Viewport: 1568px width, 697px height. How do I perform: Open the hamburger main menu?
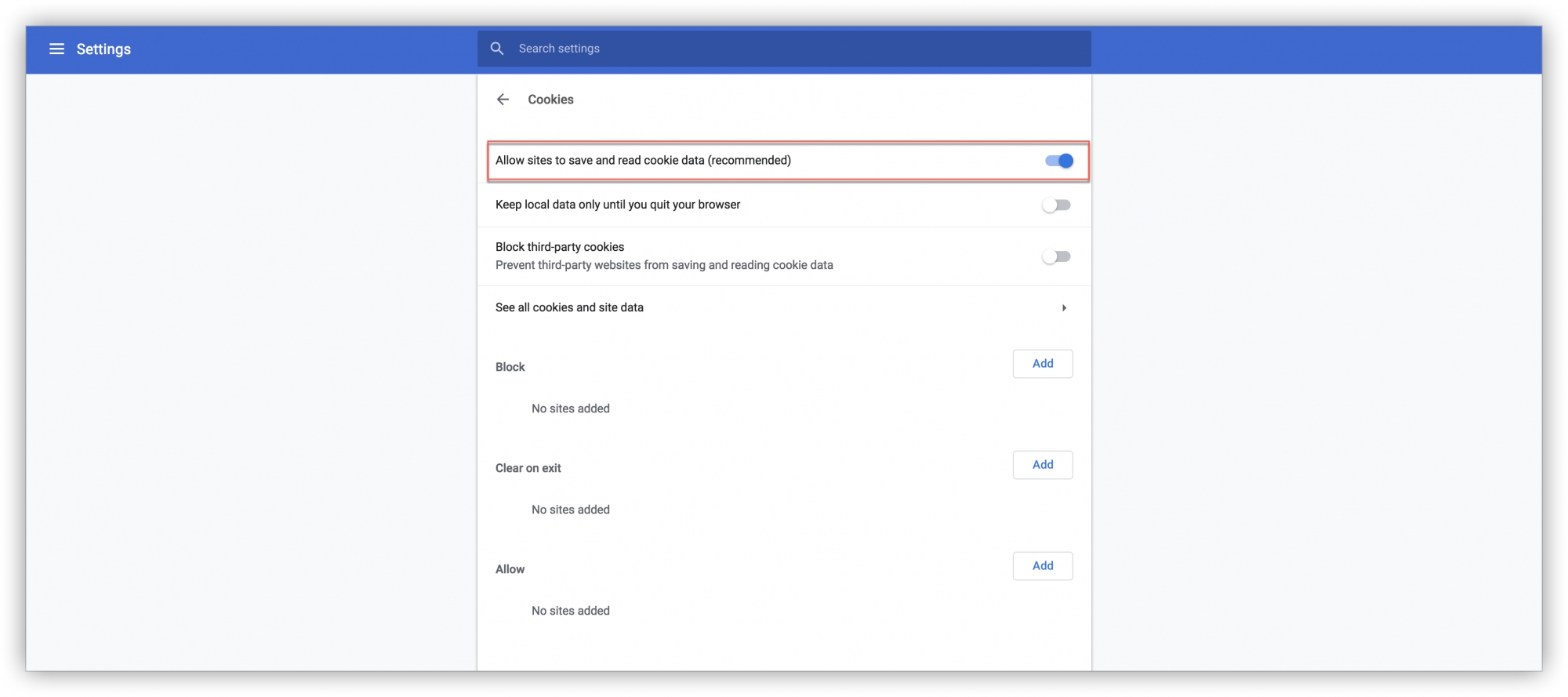pyautogui.click(x=56, y=49)
